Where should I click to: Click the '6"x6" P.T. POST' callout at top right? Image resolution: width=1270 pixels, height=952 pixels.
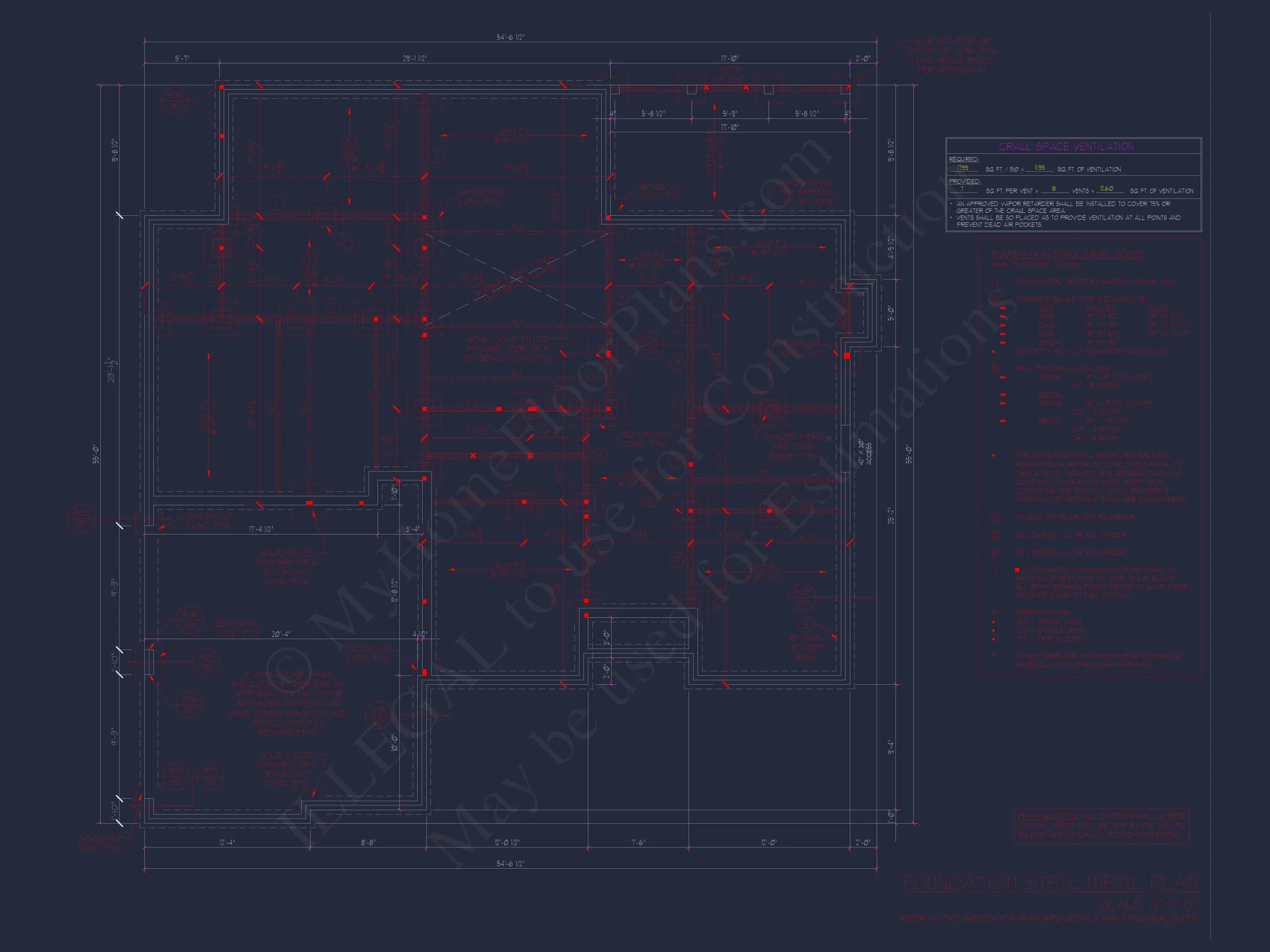[x=953, y=55]
